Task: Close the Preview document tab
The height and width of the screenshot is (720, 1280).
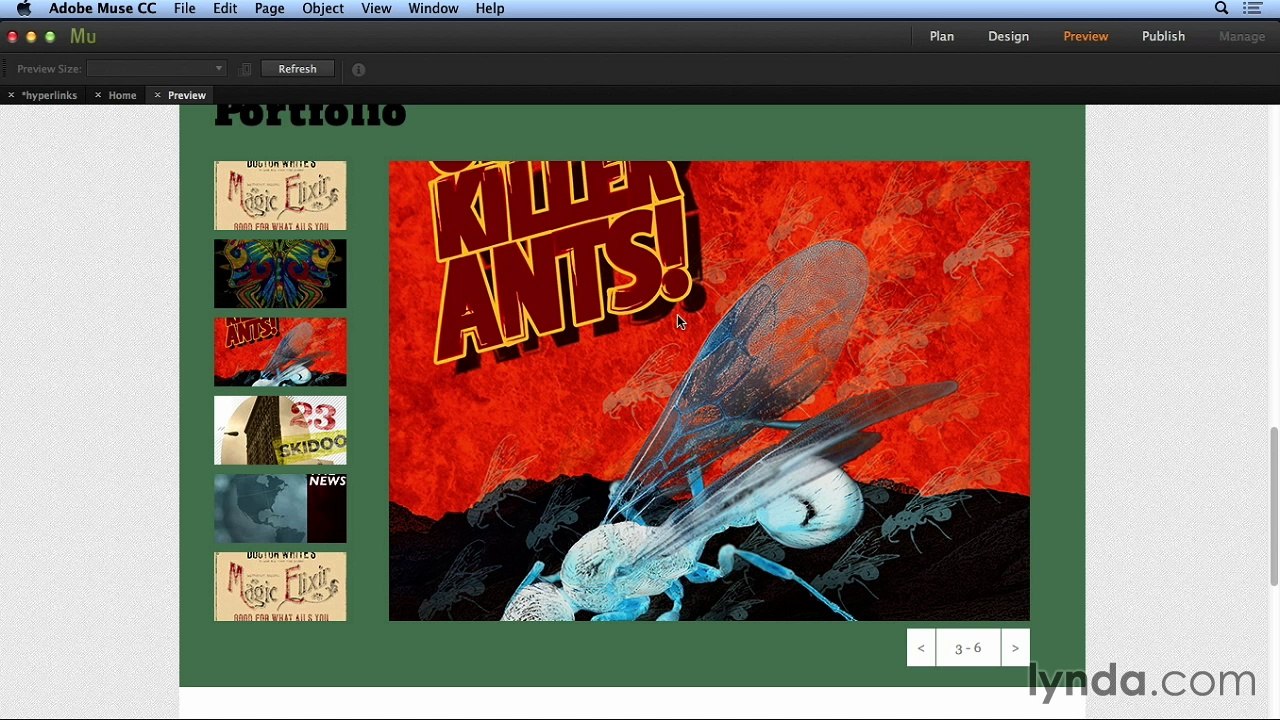Action: [x=157, y=95]
